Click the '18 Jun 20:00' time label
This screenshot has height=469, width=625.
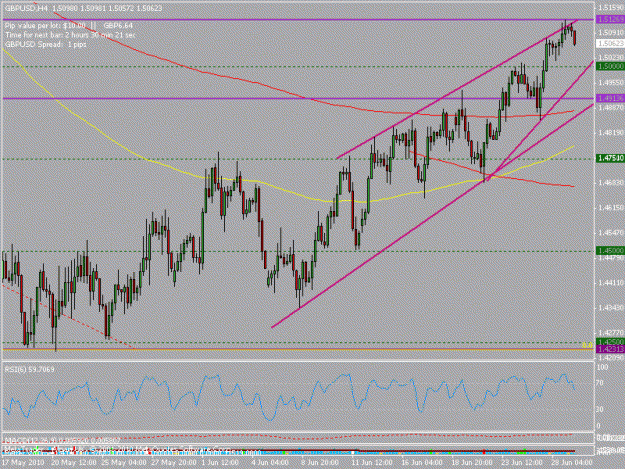click(471, 463)
